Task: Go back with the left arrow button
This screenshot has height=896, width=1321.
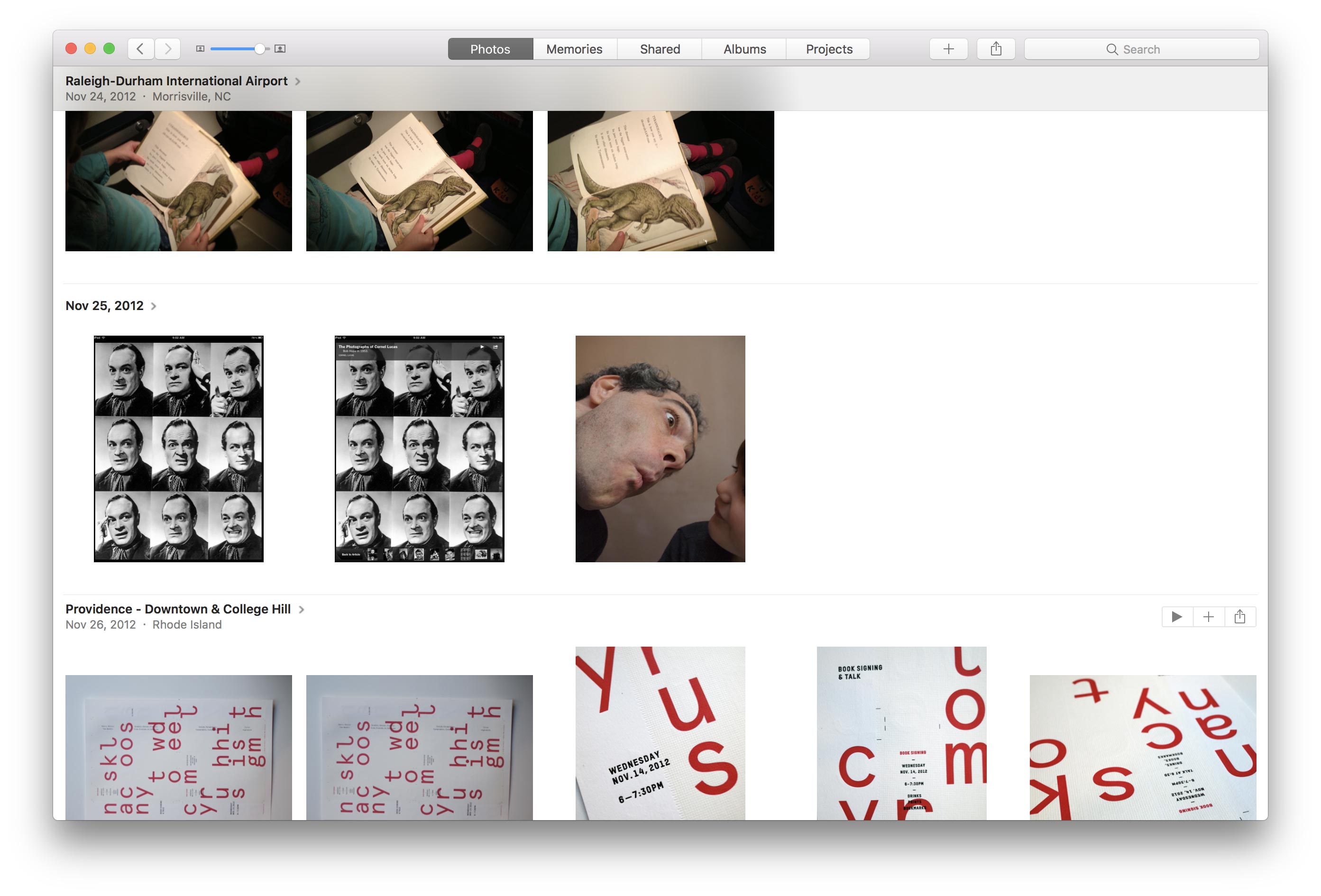Action: 140,49
